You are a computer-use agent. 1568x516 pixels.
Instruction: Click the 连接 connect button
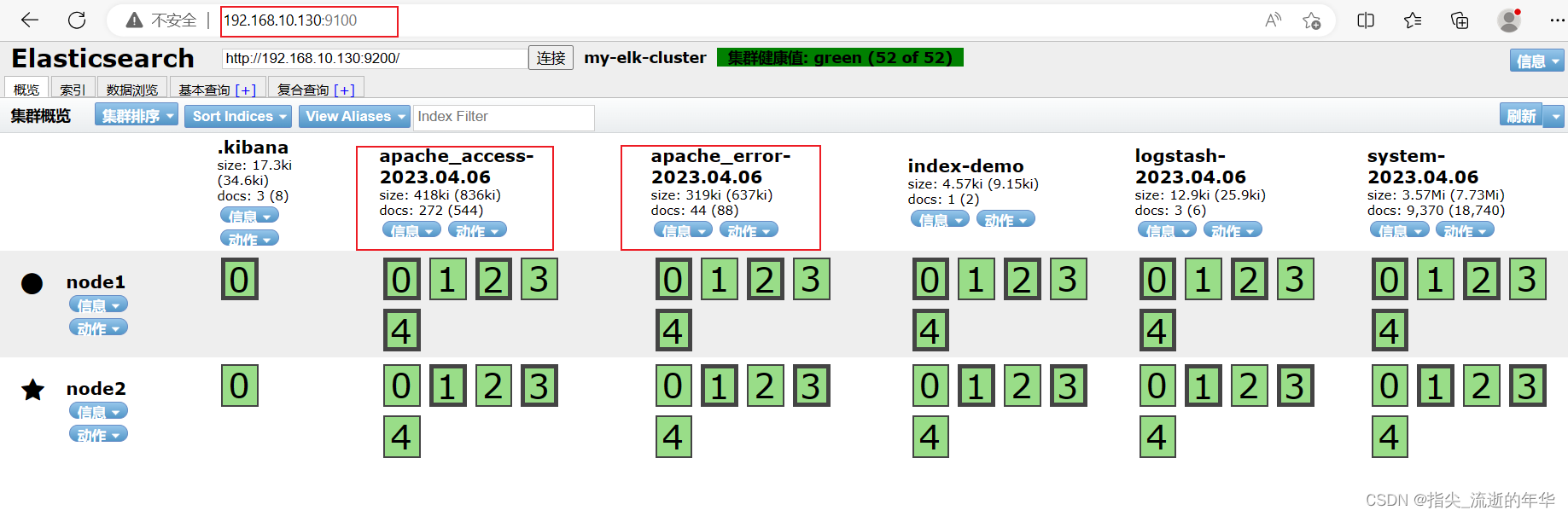(551, 58)
